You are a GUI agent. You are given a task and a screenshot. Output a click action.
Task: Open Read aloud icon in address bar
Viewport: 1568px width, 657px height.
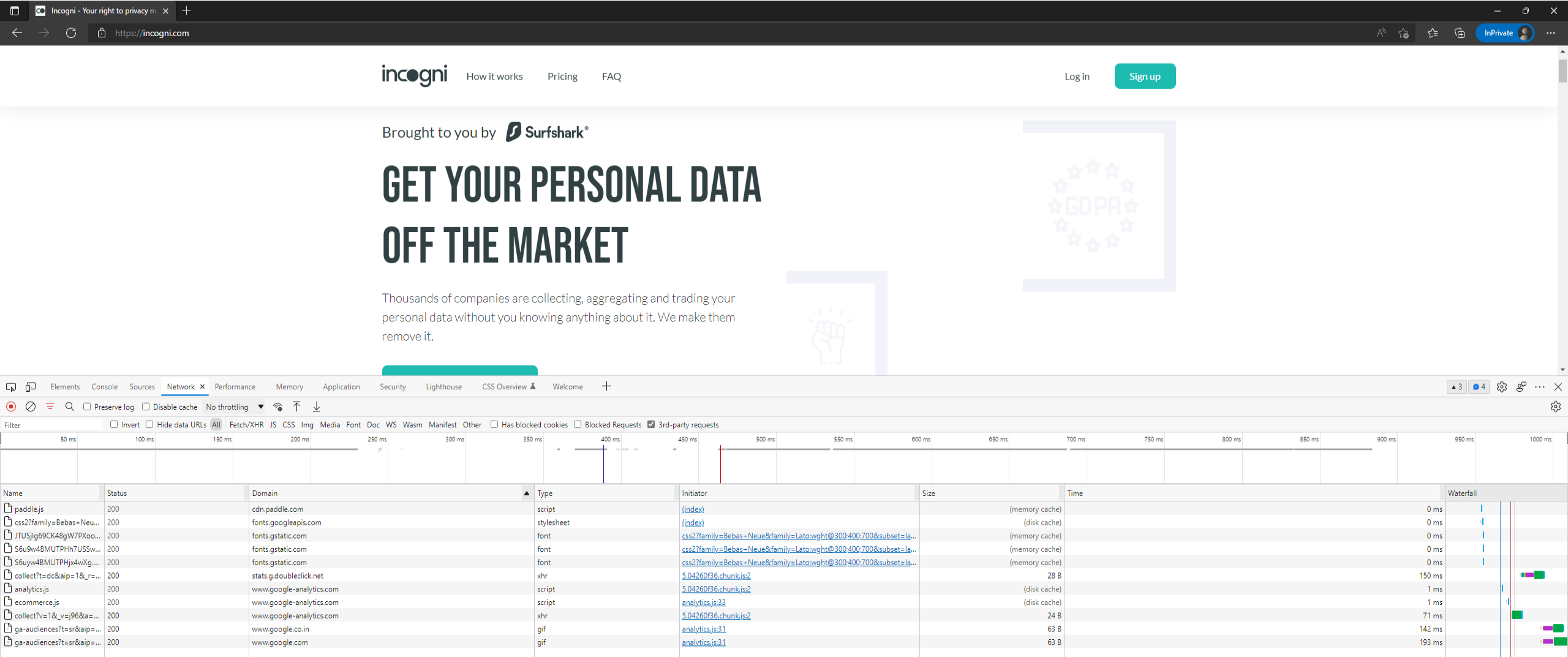[x=1381, y=33]
